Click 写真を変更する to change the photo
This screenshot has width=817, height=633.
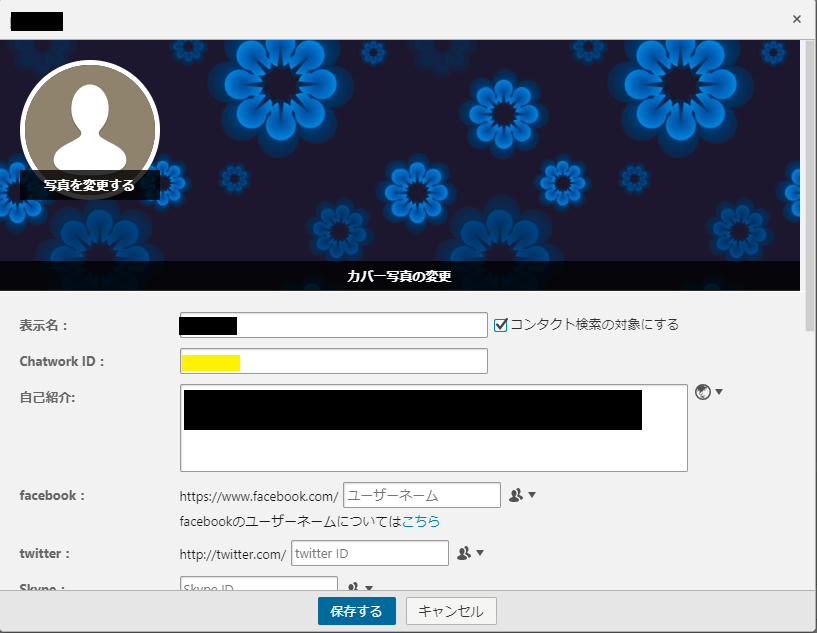90,185
